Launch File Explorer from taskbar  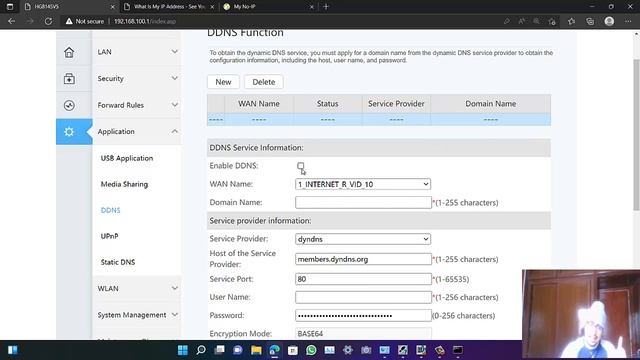256,350
